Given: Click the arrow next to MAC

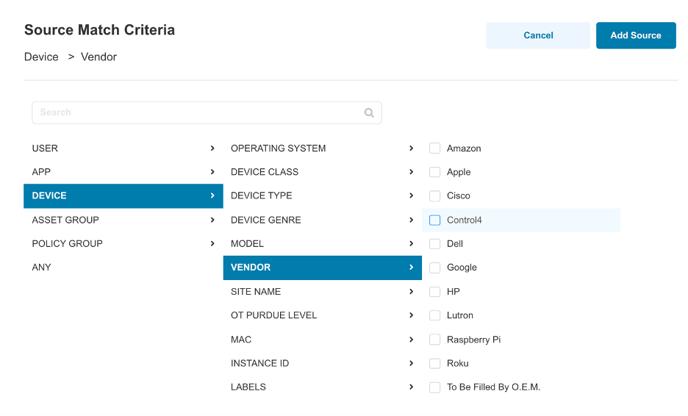Looking at the screenshot, I should 411,340.
